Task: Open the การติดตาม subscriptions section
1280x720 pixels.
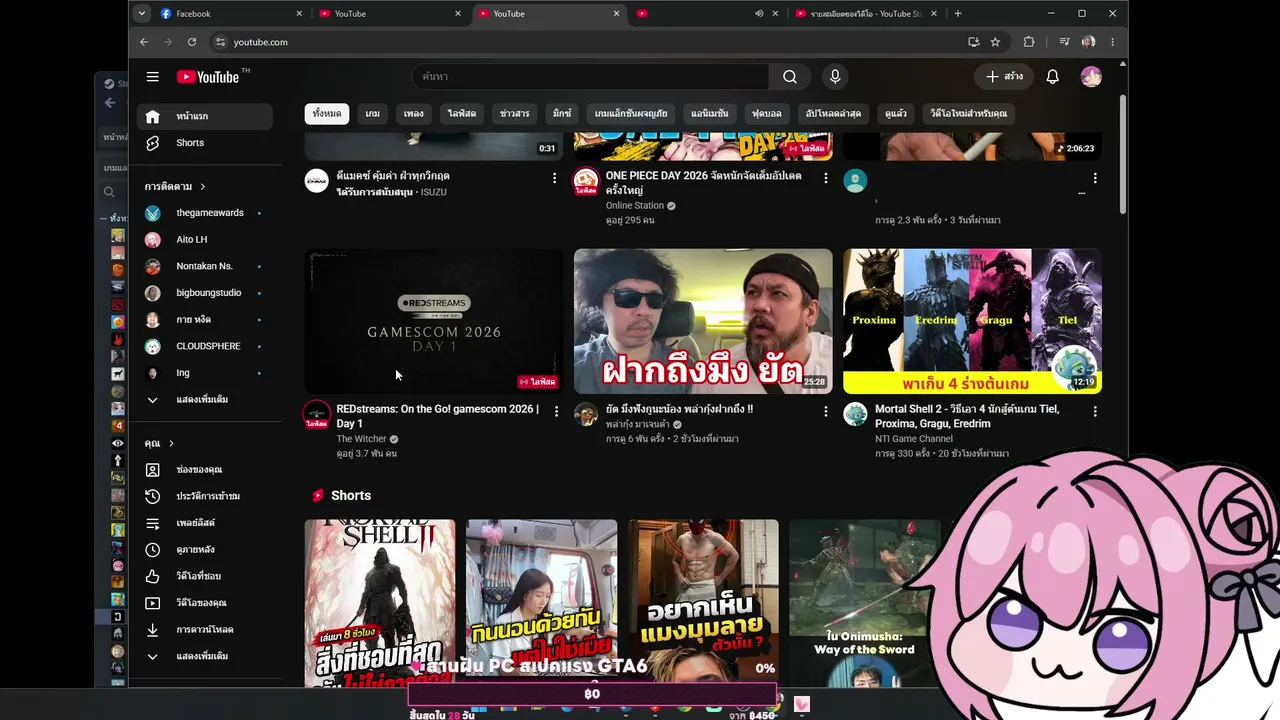Action: click(175, 187)
